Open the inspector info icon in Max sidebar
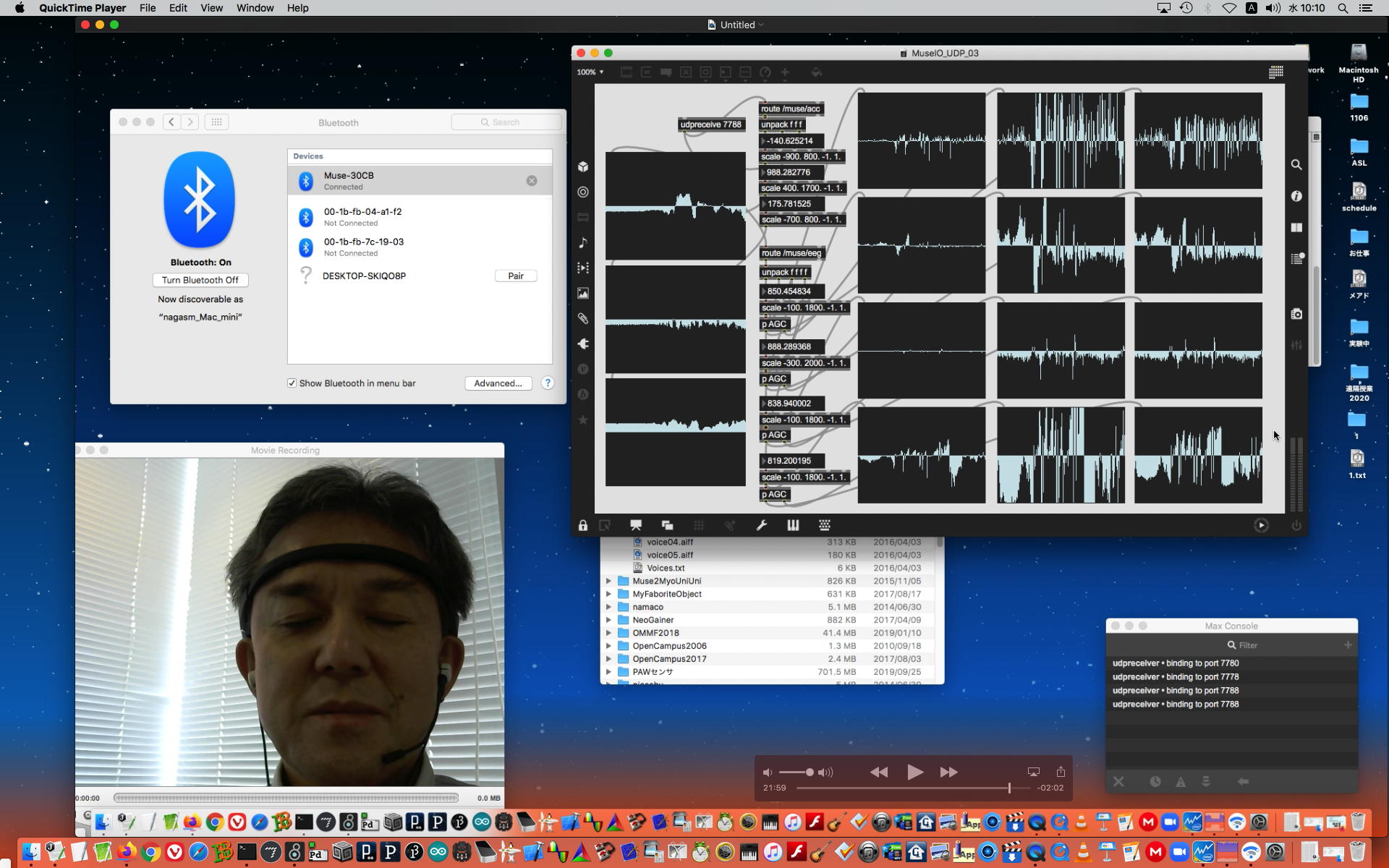Image resolution: width=1389 pixels, height=868 pixels. 1296,196
